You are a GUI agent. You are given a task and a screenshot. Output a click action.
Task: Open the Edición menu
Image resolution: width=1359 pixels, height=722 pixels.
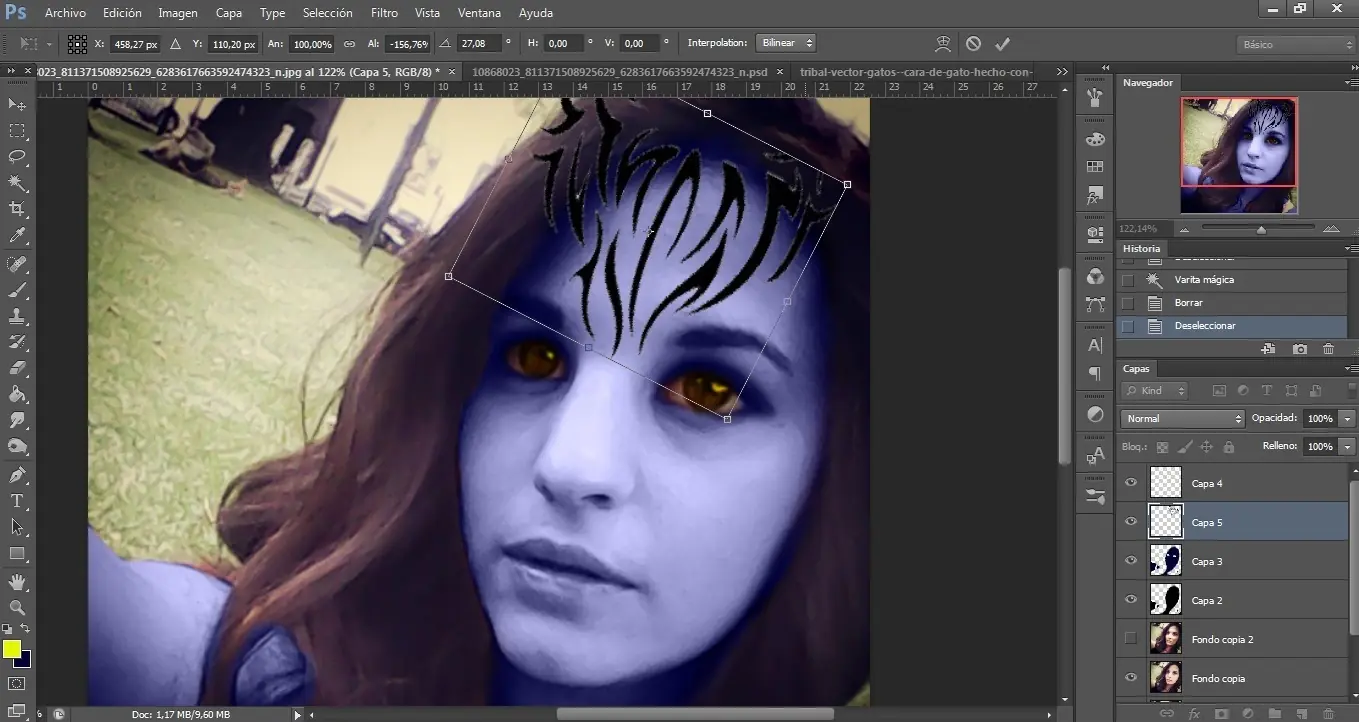(122, 13)
